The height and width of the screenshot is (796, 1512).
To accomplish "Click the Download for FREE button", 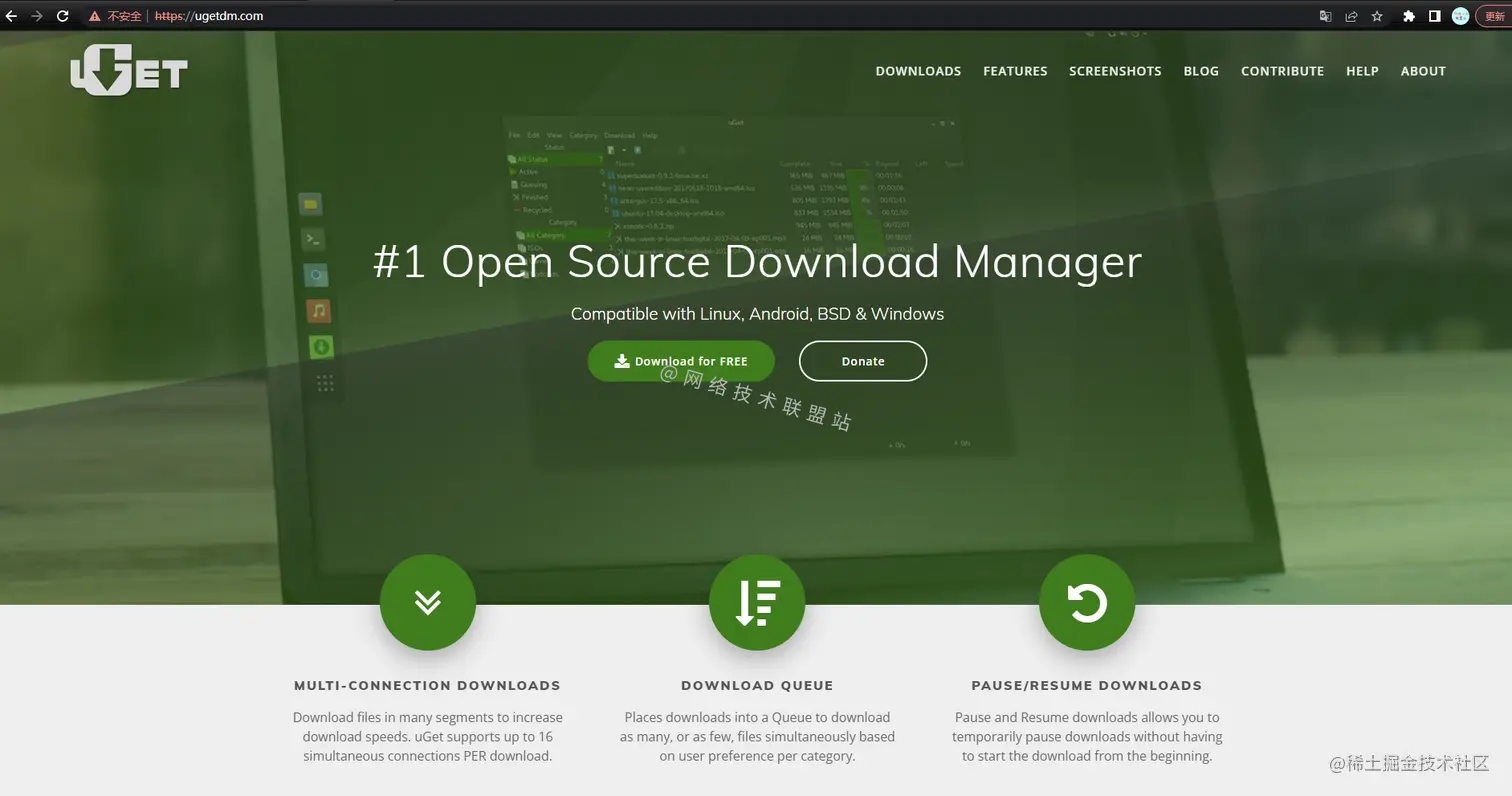I will tap(681, 361).
